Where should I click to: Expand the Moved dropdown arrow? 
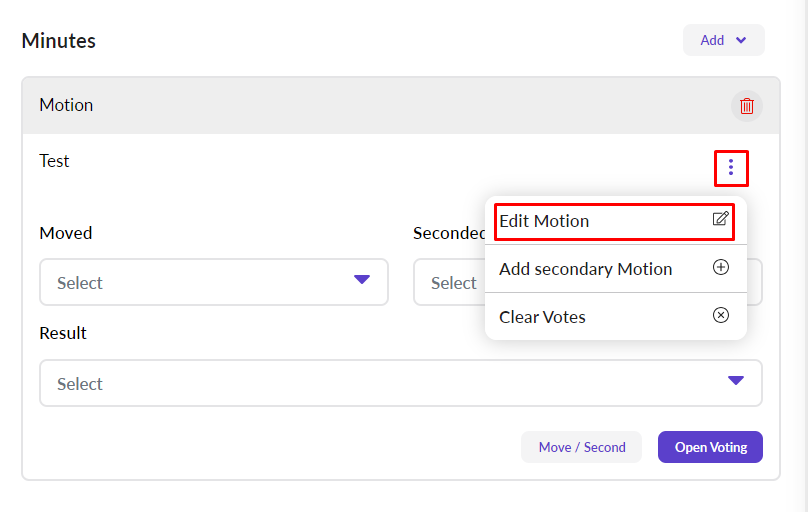pos(362,280)
